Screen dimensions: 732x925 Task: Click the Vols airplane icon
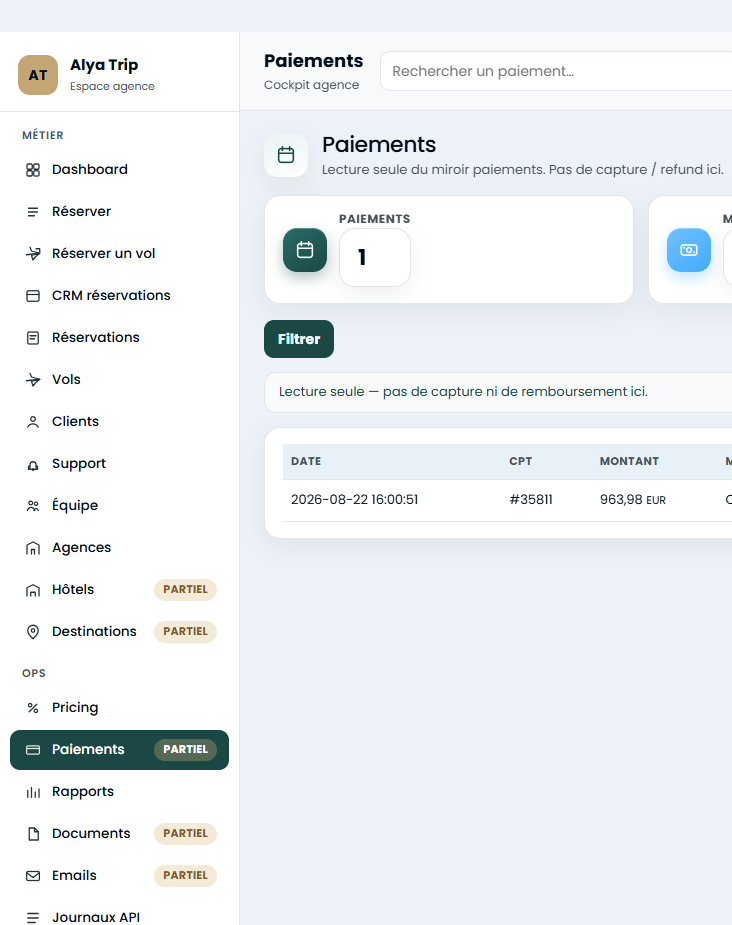coord(33,380)
